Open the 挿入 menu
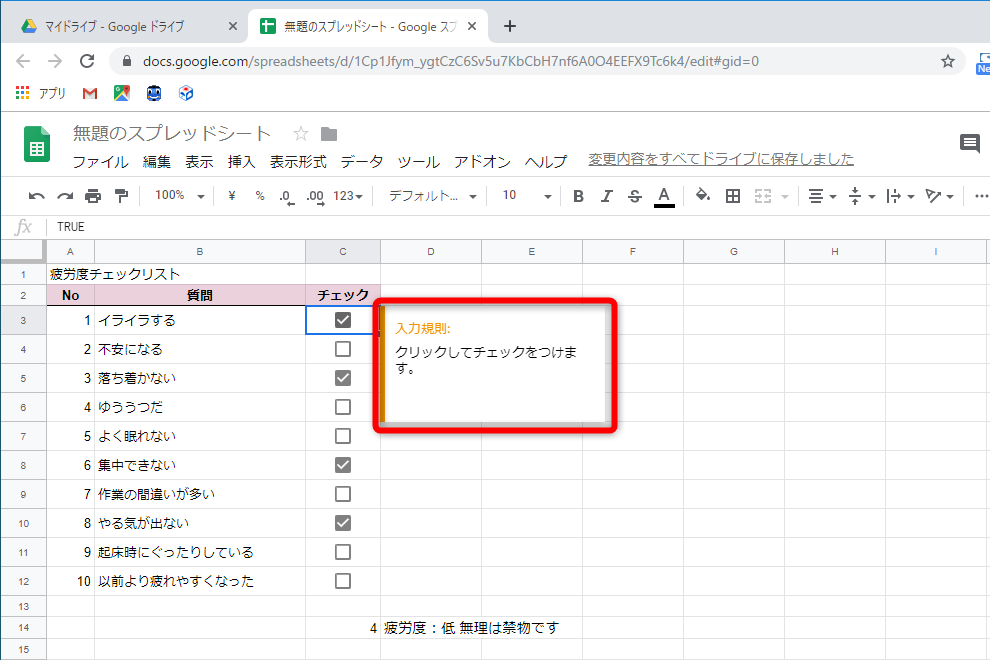This screenshot has width=990, height=660. 240,161
